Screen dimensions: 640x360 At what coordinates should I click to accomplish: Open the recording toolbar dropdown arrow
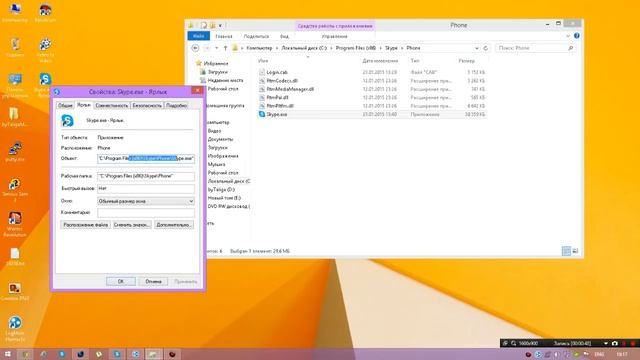tap(606, 343)
